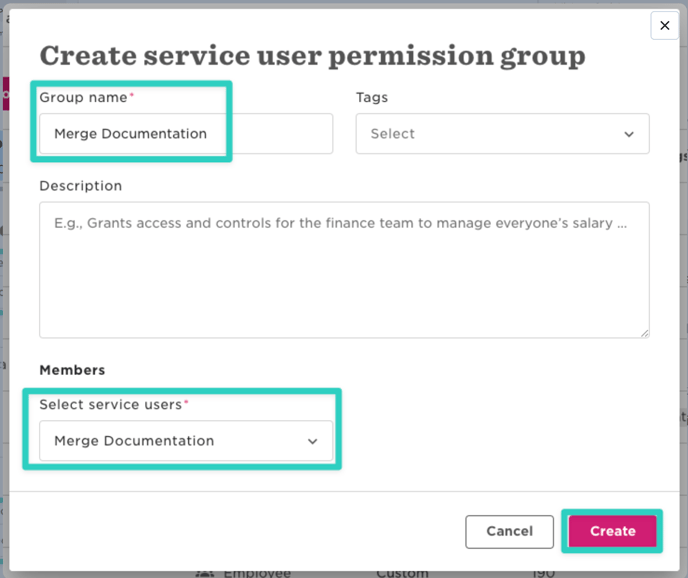Open the Select service users dropdown
688x578 pixels.
(186, 441)
